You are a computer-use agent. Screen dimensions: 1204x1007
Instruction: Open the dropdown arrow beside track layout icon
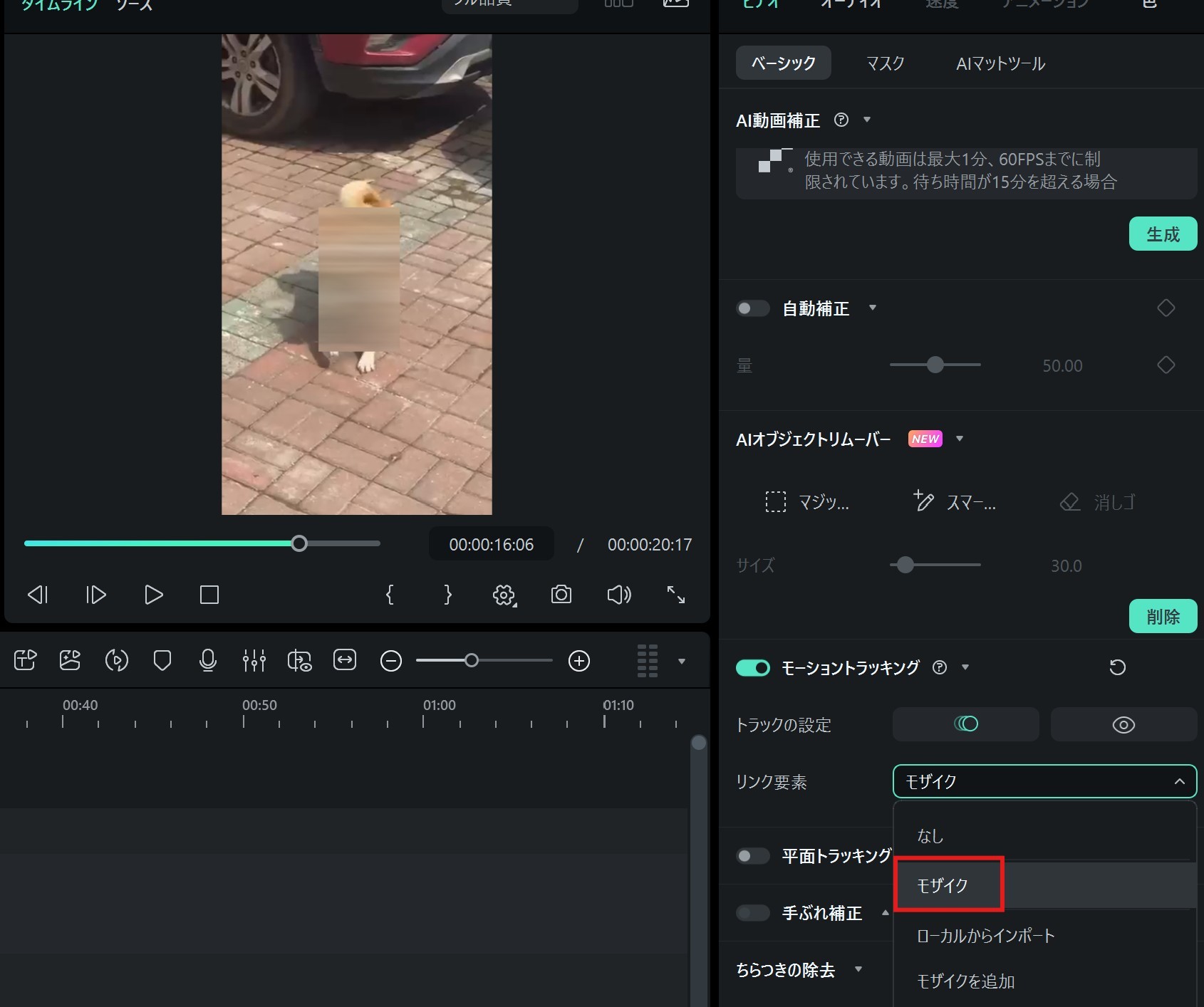(682, 662)
